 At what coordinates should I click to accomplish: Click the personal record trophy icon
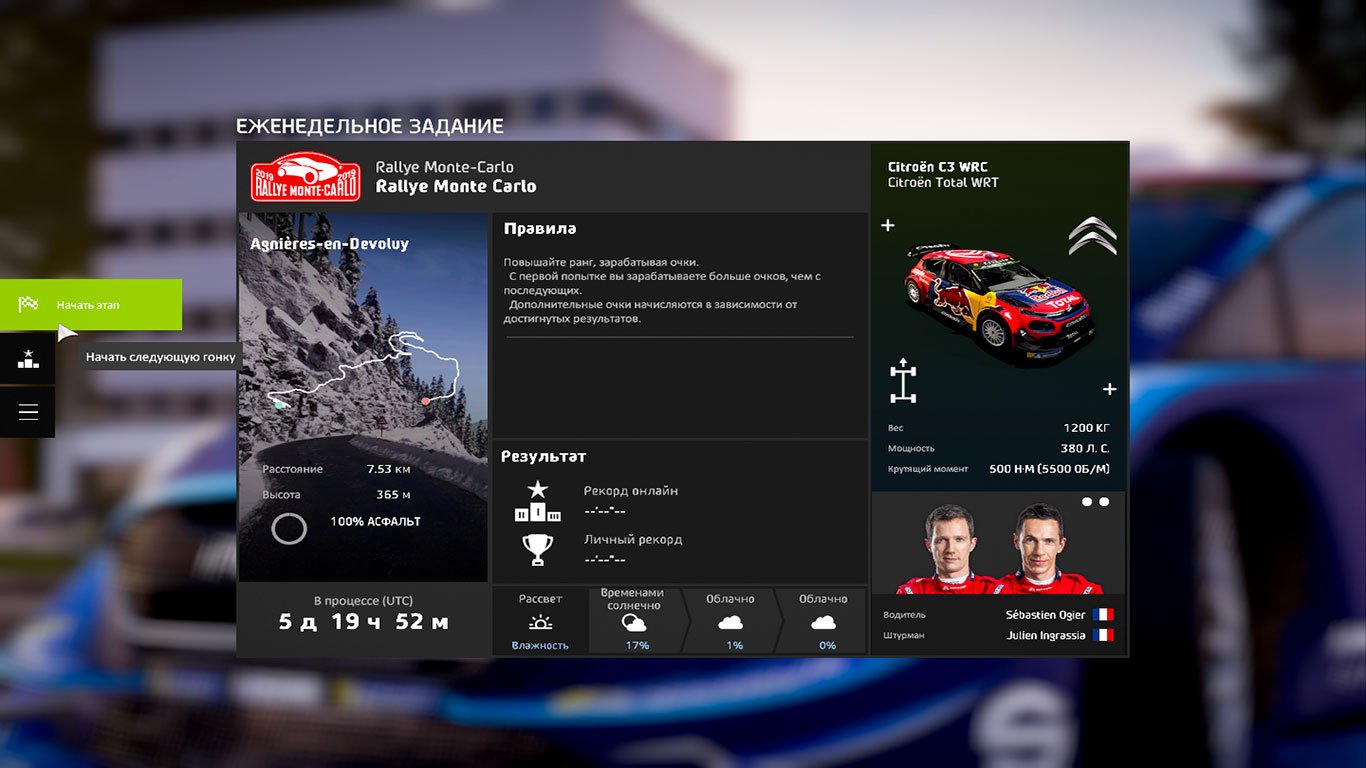[538, 549]
